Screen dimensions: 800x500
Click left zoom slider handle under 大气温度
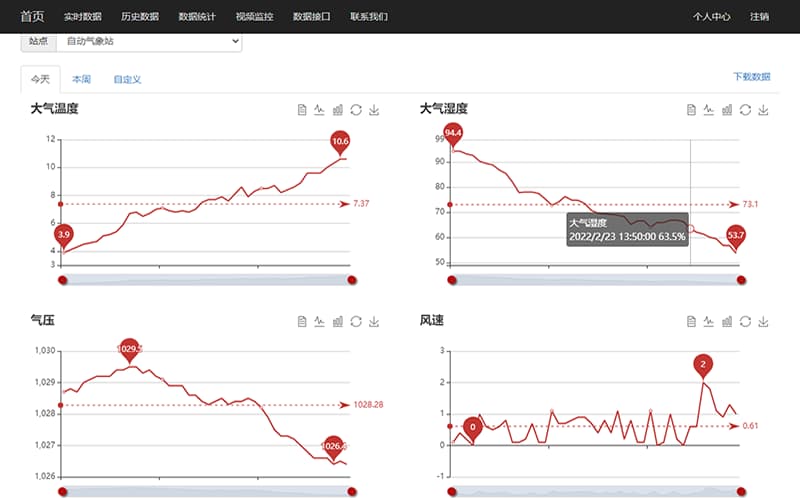pyautogui.click(x=62, y=280)
